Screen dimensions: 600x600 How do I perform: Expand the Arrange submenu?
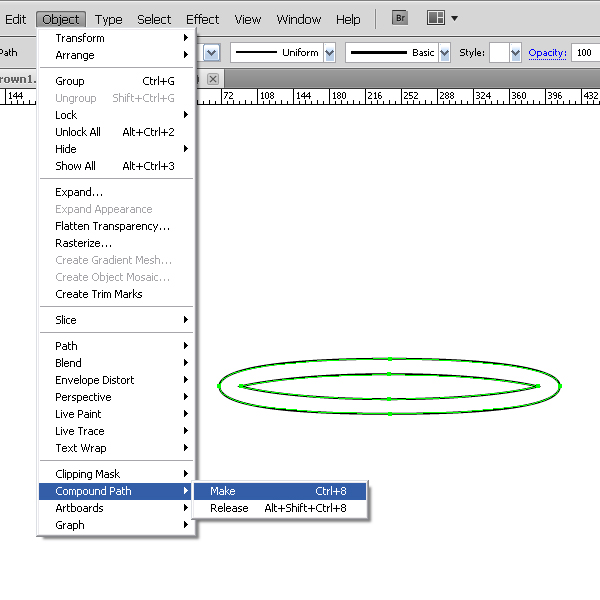116,55
